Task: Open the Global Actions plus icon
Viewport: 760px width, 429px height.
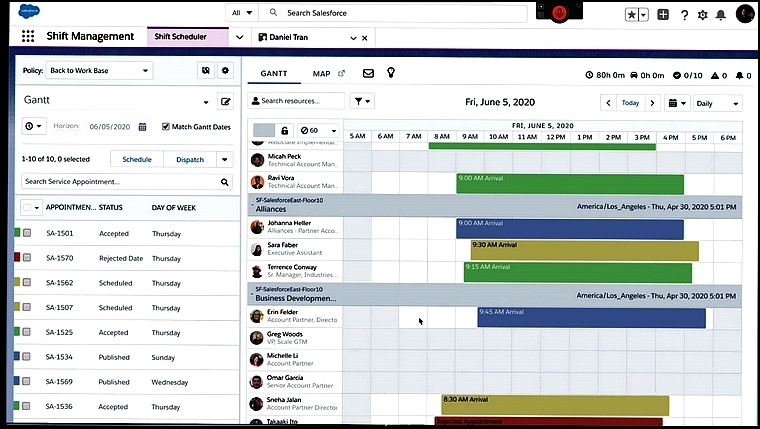Action: (663, 15)
